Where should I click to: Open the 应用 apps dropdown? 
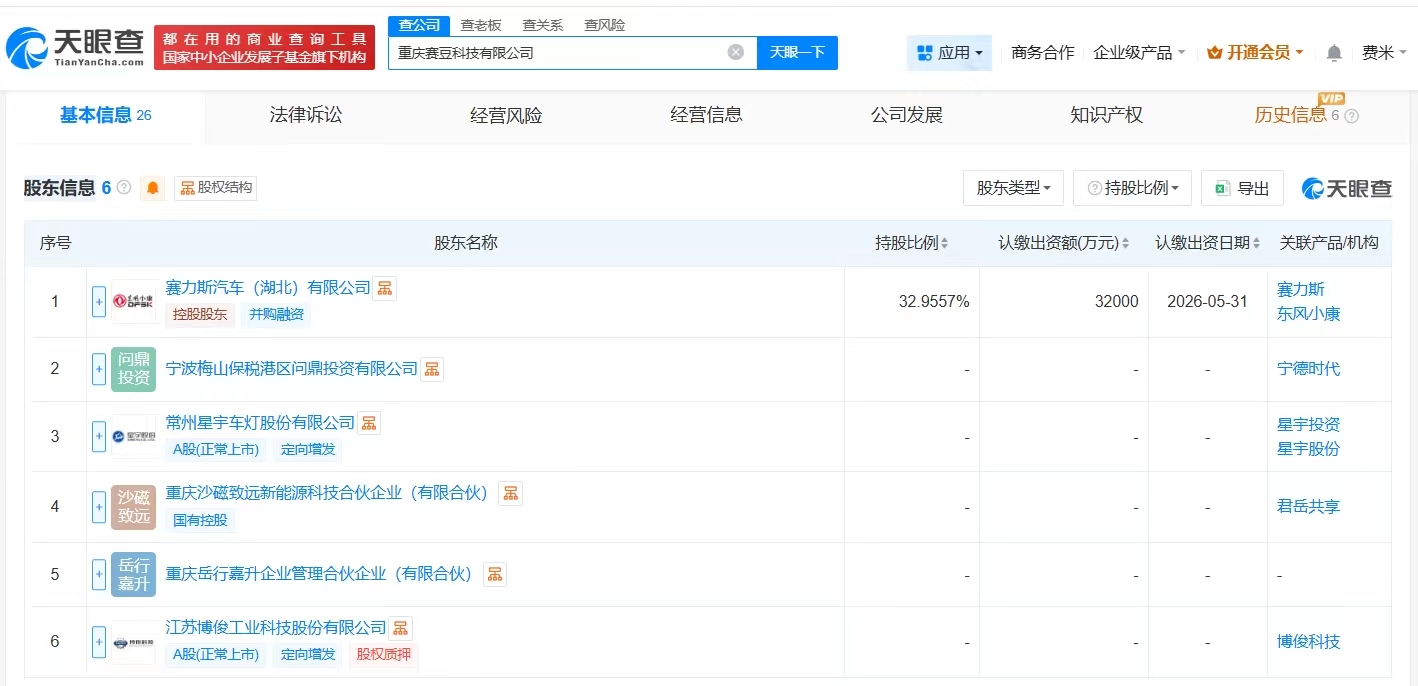point(949,53)
